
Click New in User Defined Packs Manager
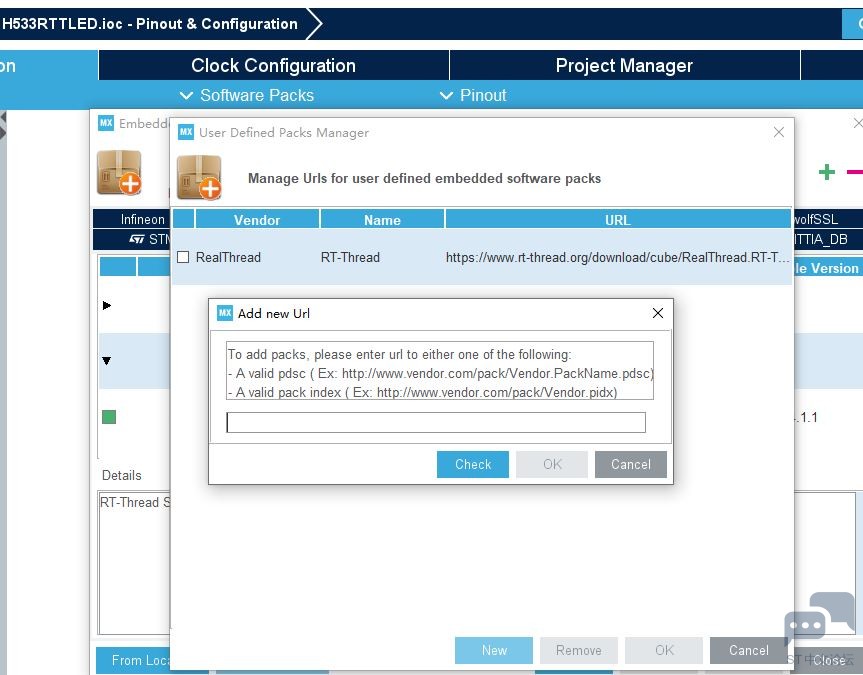[x=494, y=650]
